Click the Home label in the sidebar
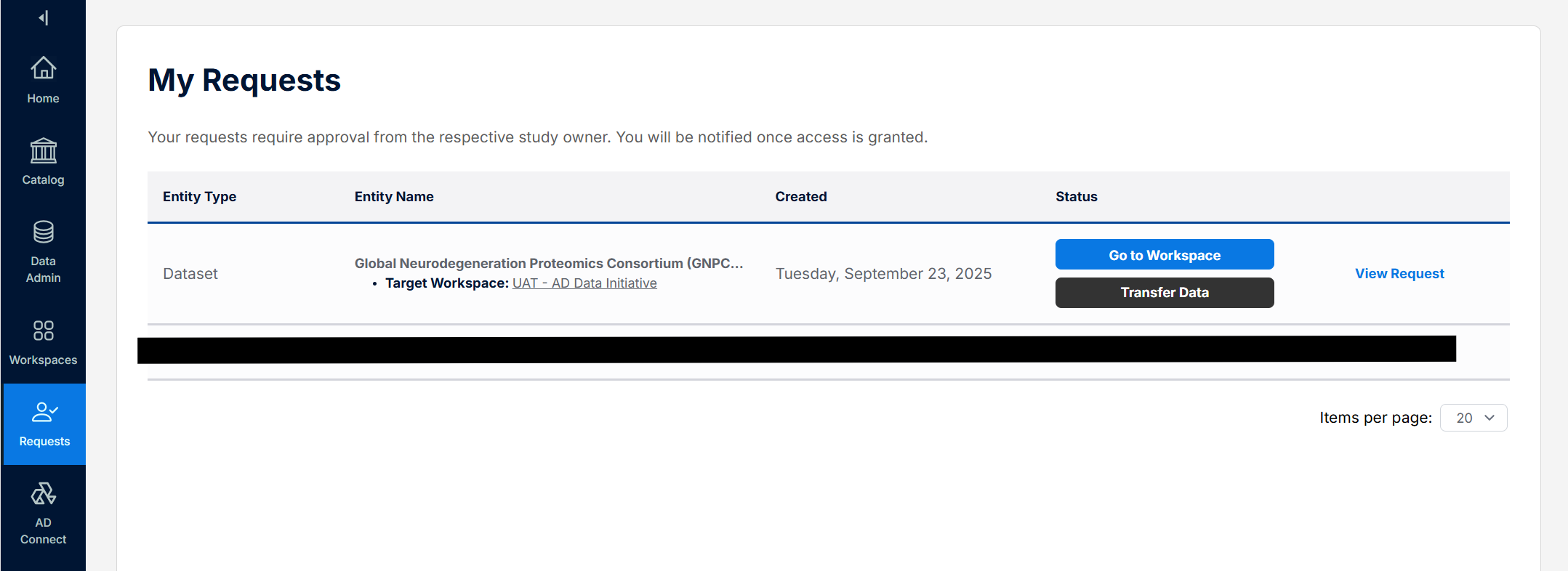The image size is (1568, 571). click(x=44, y=98)
